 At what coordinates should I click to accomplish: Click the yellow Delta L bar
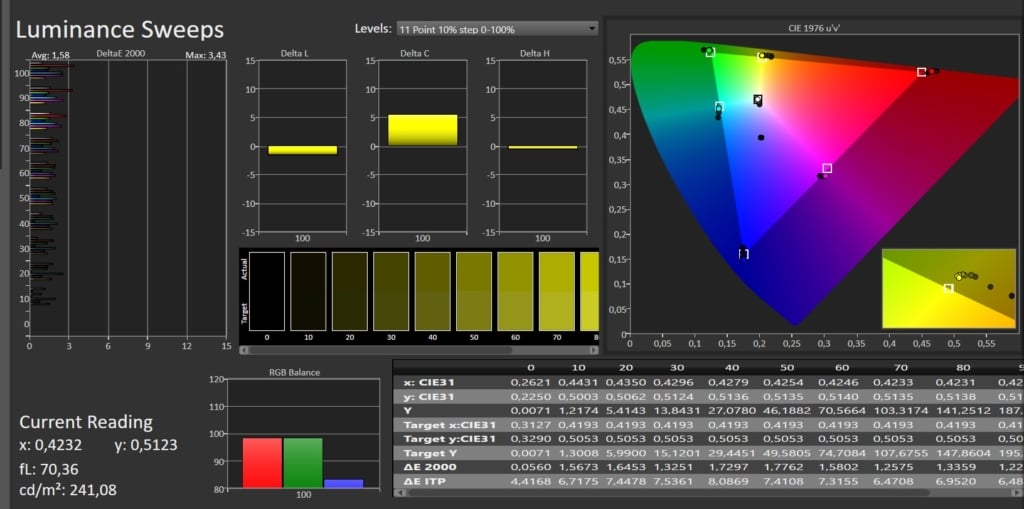pos(302,150)
